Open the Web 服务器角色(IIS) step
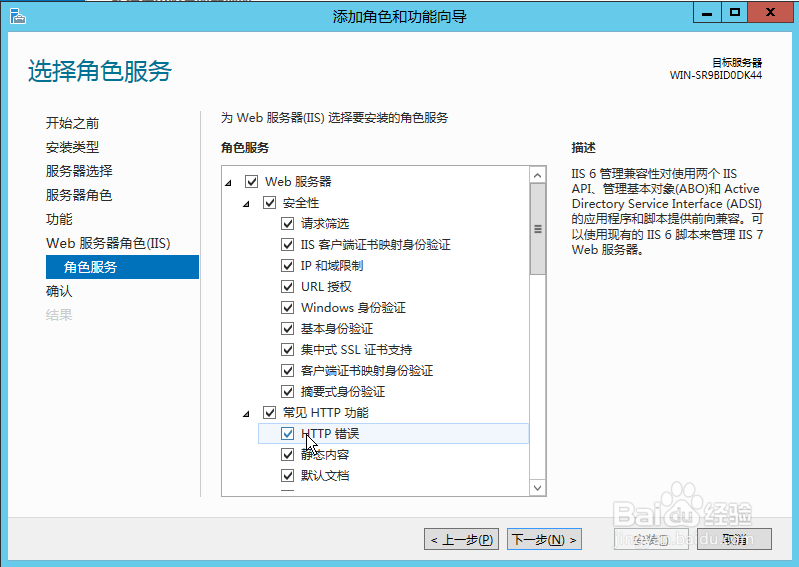 108,243
